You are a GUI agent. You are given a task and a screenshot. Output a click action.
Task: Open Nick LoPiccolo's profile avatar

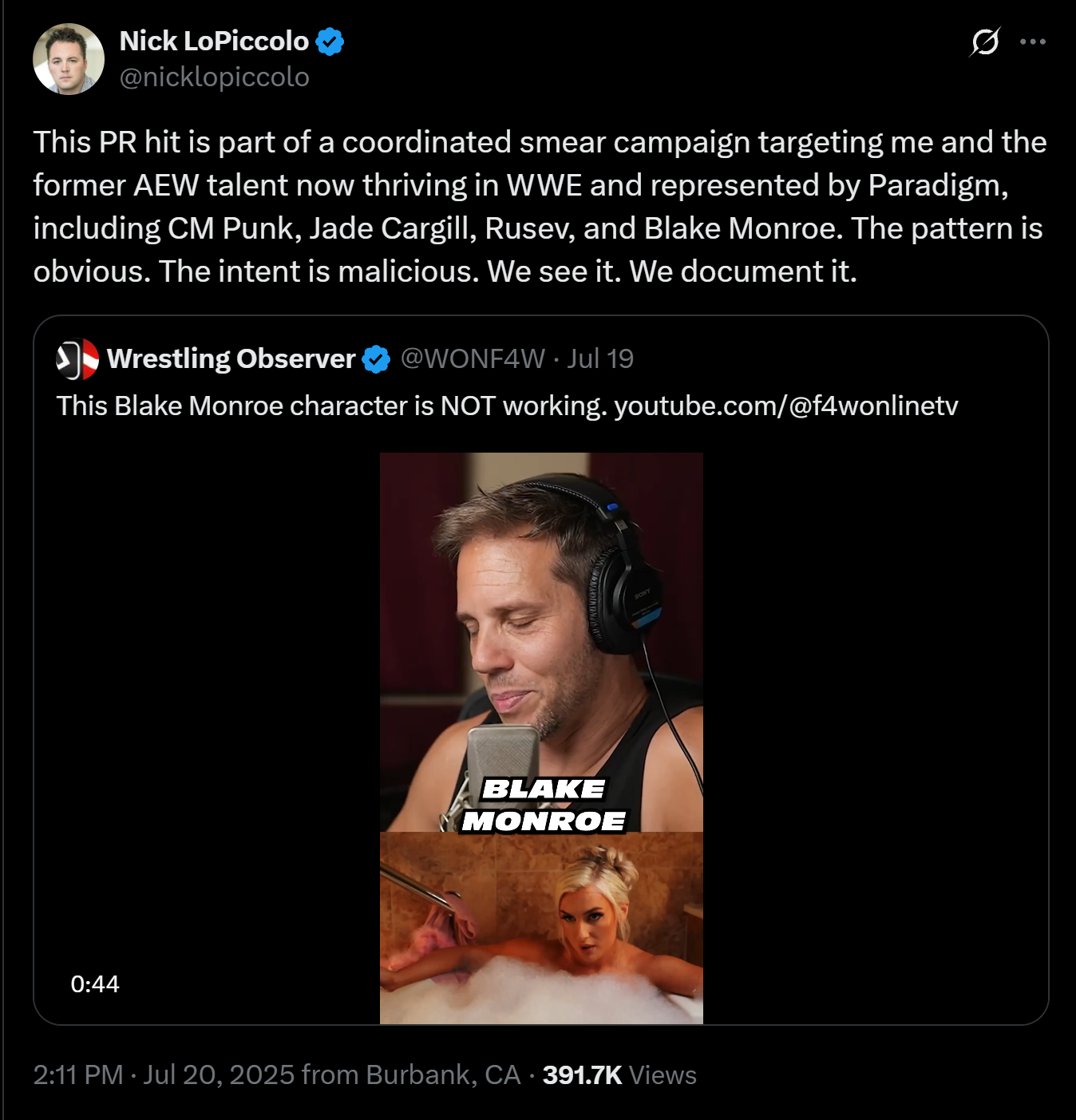69,59
